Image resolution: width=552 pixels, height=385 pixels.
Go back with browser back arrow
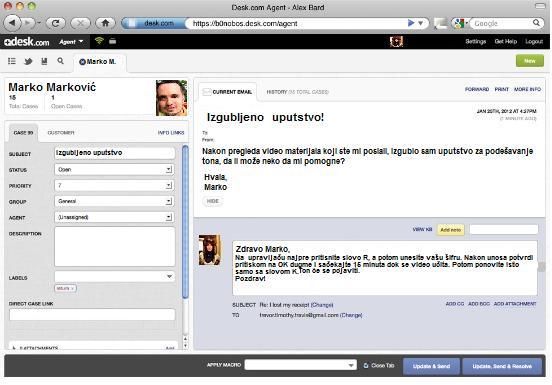[x=12, y=23]
